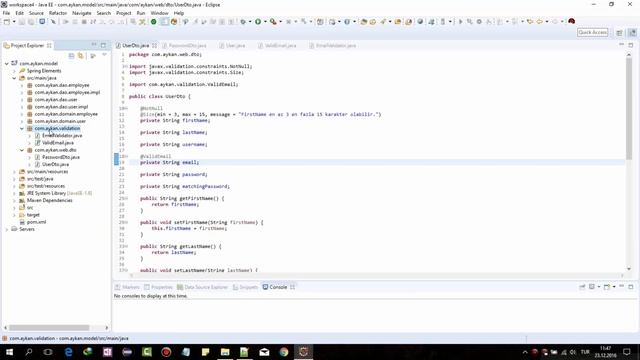Click the green circle server icon in toolbar
The image size is (640, 360).
pos(153,22)
